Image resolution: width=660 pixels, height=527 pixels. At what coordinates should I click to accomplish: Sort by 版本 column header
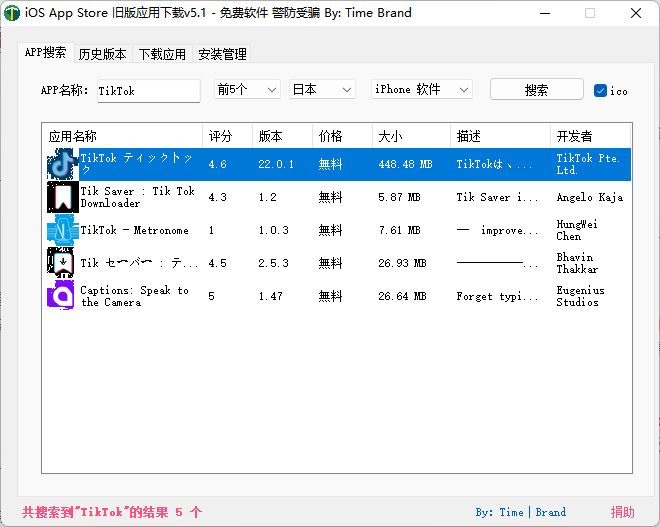tap(282, 136)
